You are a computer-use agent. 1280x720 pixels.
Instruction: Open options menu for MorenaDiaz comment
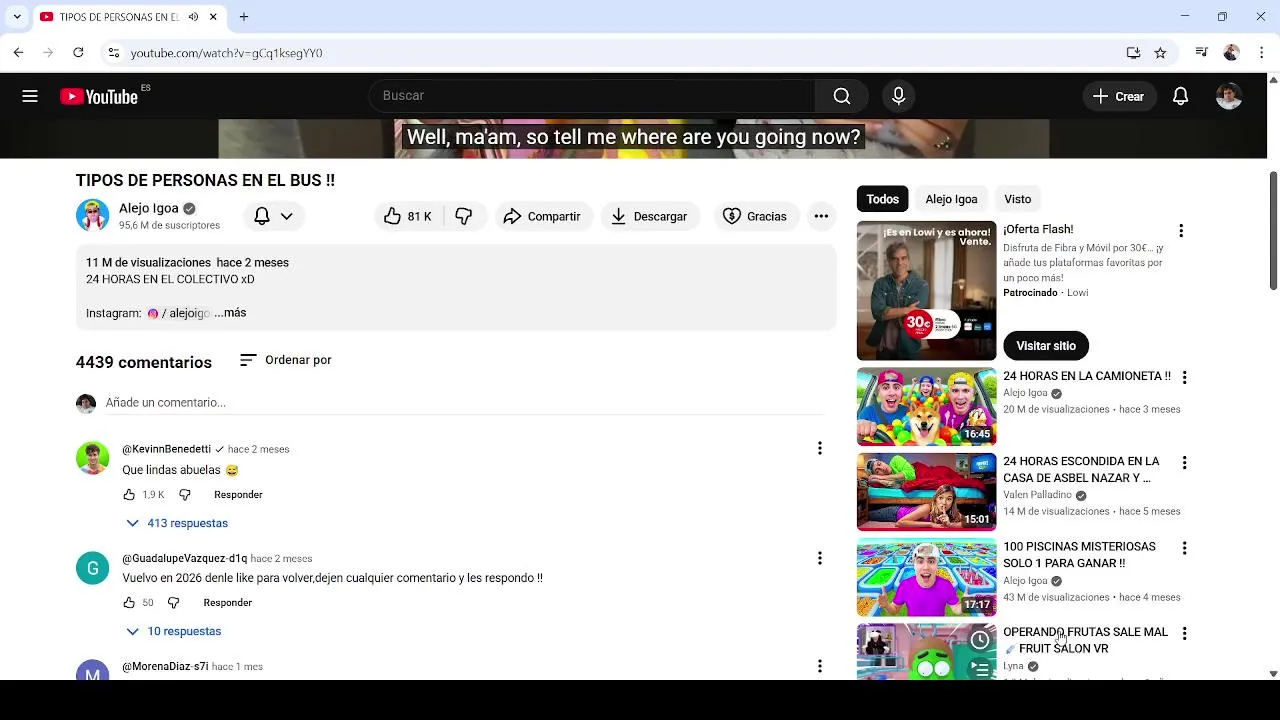click(819, 666)
